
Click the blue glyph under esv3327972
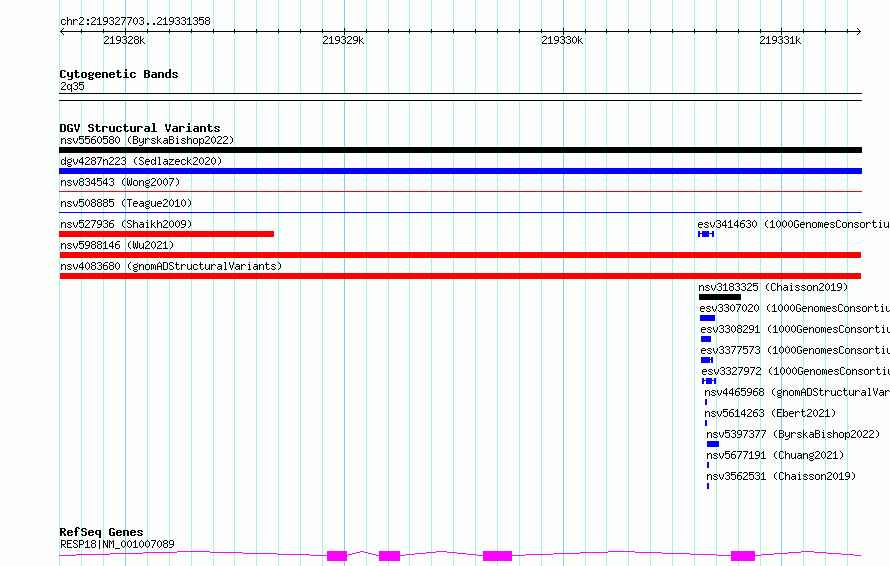point(709,381)
